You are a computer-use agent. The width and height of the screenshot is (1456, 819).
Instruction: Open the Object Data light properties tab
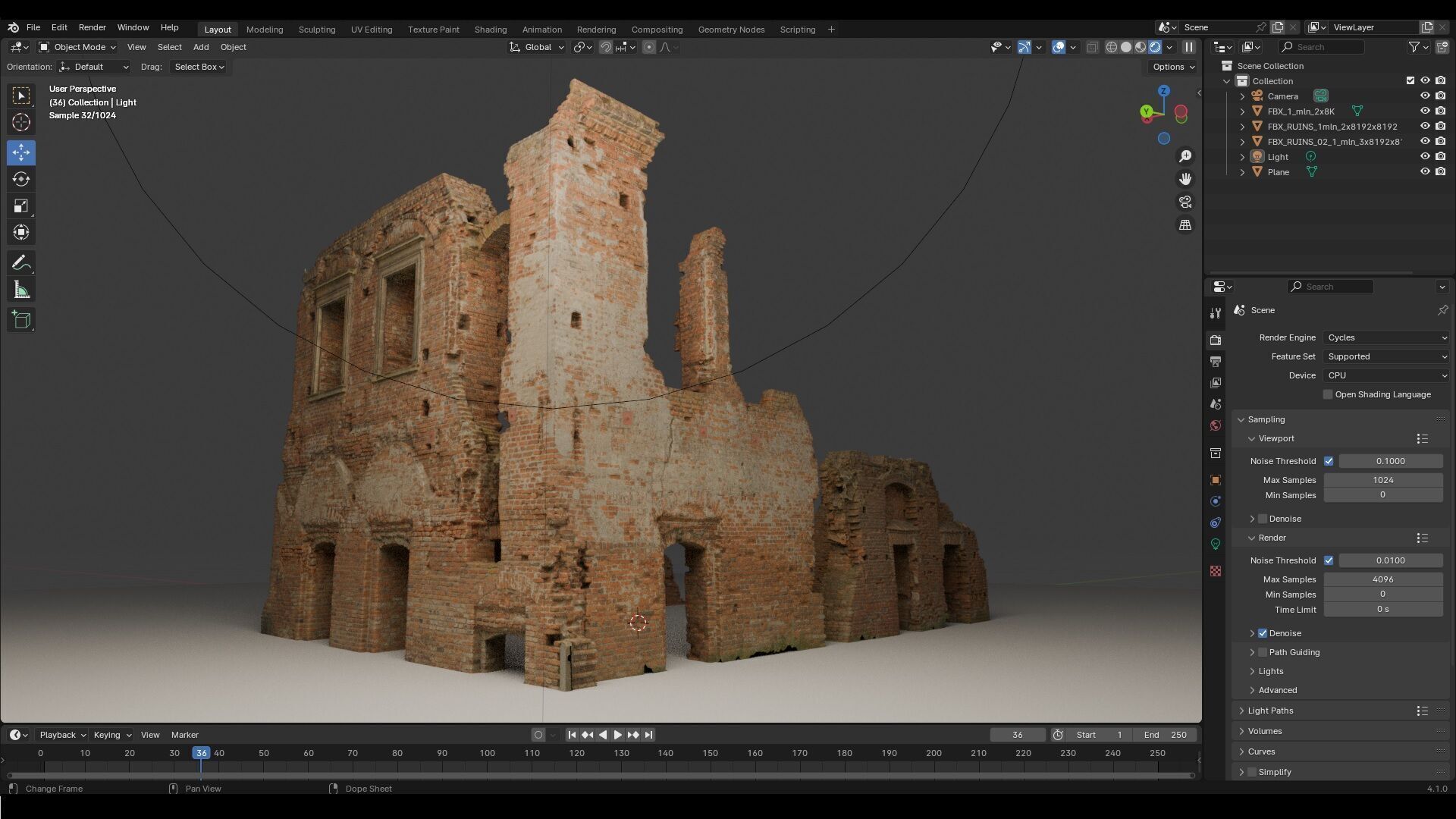click(x=1216, y=544)
